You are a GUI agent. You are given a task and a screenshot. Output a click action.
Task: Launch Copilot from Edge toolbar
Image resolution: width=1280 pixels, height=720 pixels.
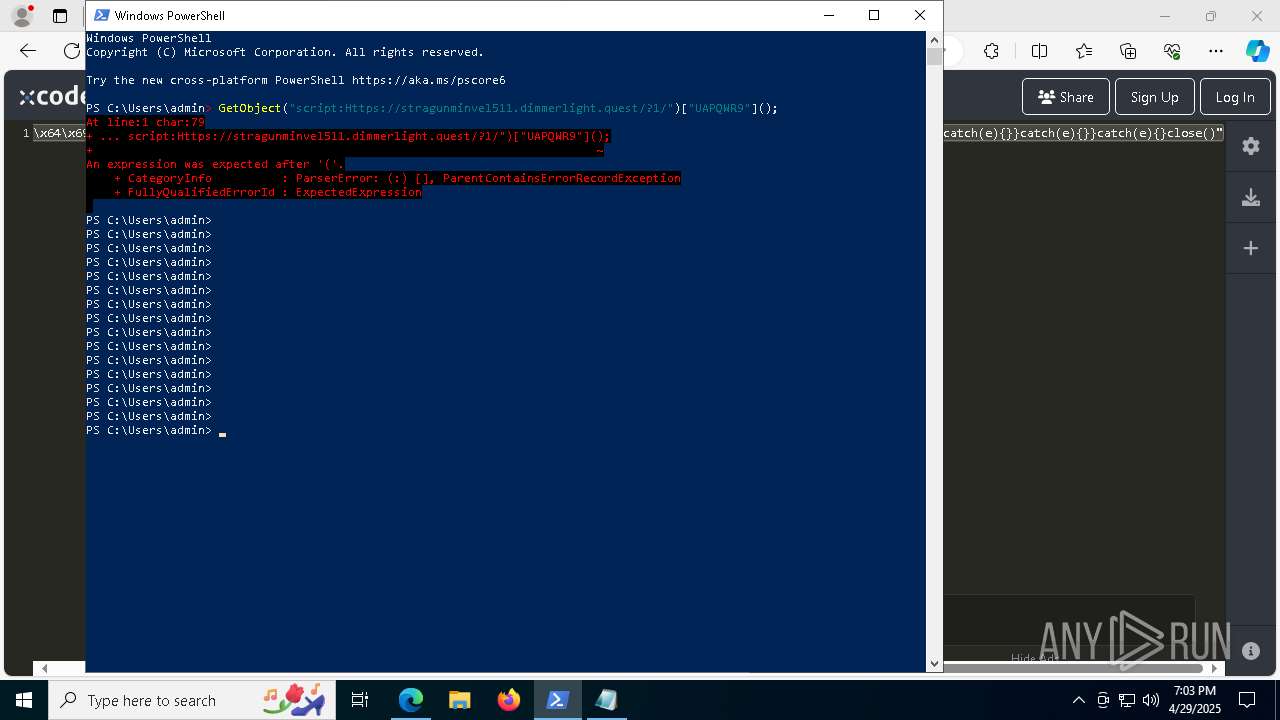(x=1257, y=51)
